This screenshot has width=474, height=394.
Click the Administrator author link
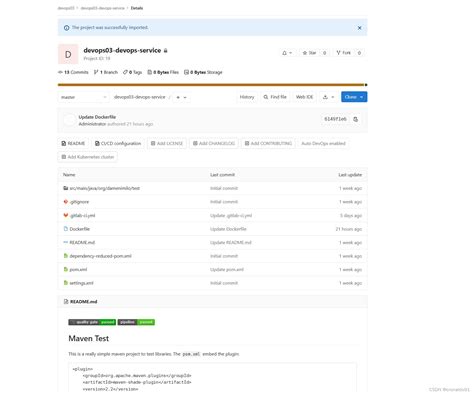pyautogui.click(x=92, y=124)
